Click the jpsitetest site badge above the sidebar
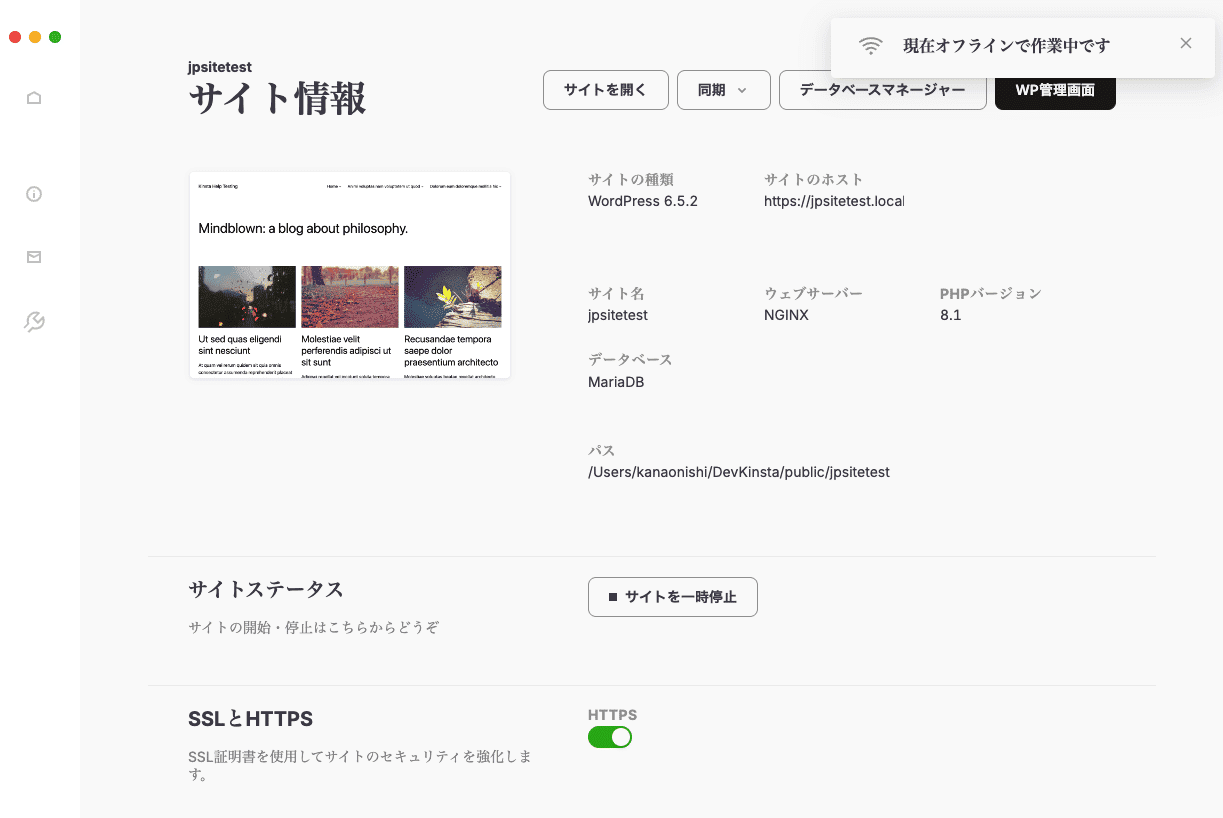The width and height of the screenshot is (1223, 818). point(222,67)
